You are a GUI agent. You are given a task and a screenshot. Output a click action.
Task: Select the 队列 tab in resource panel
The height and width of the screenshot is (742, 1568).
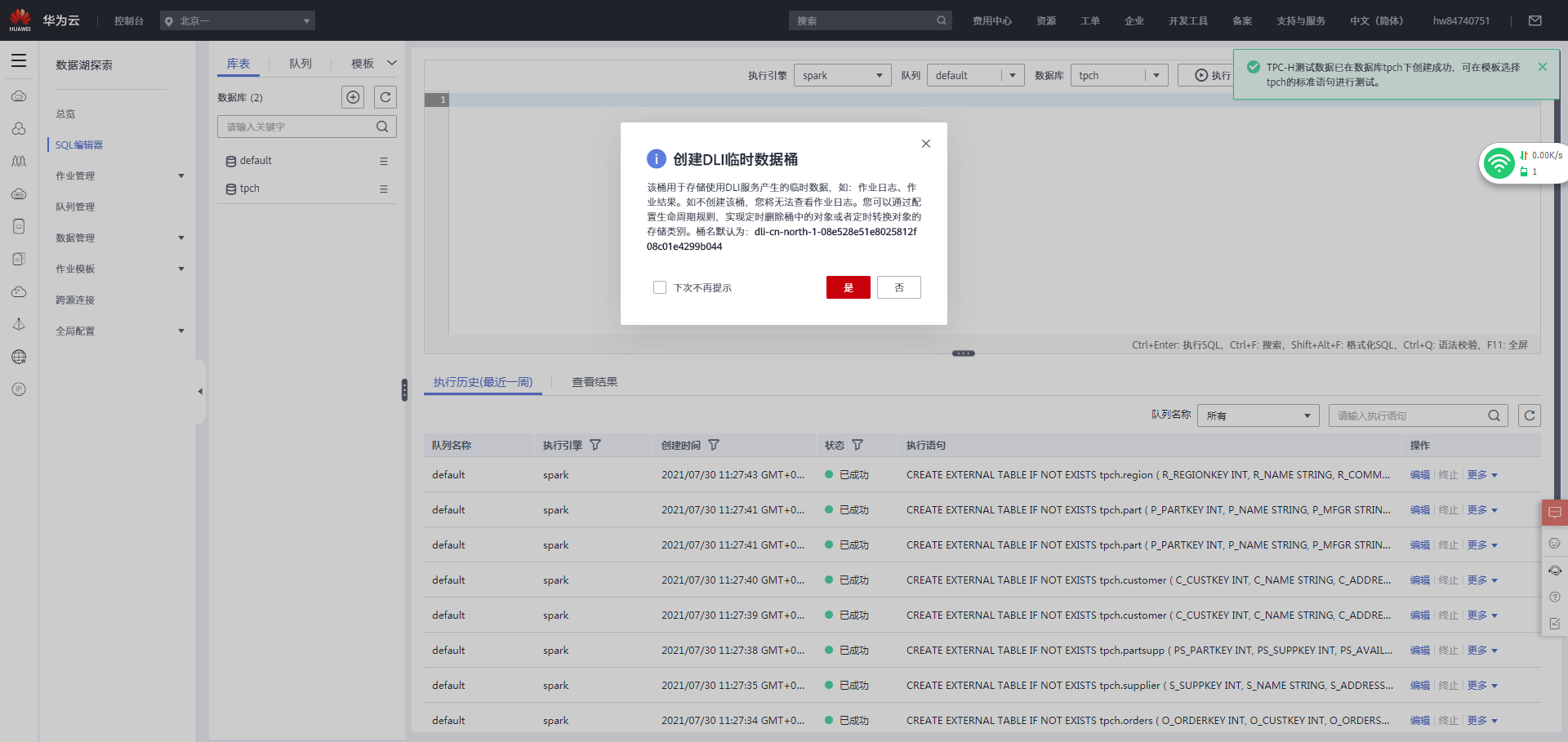pos(301,64)
